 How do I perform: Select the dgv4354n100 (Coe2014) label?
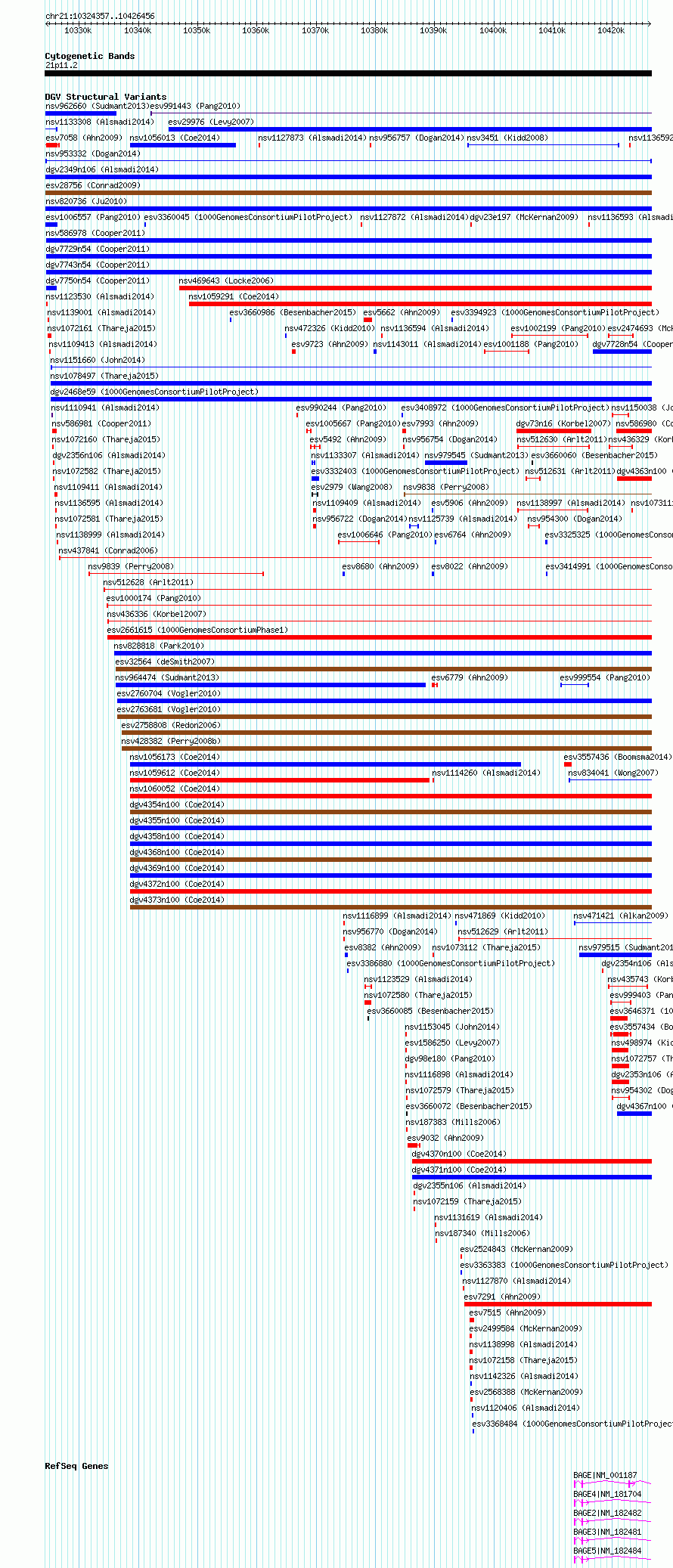(x=177, y=805)
